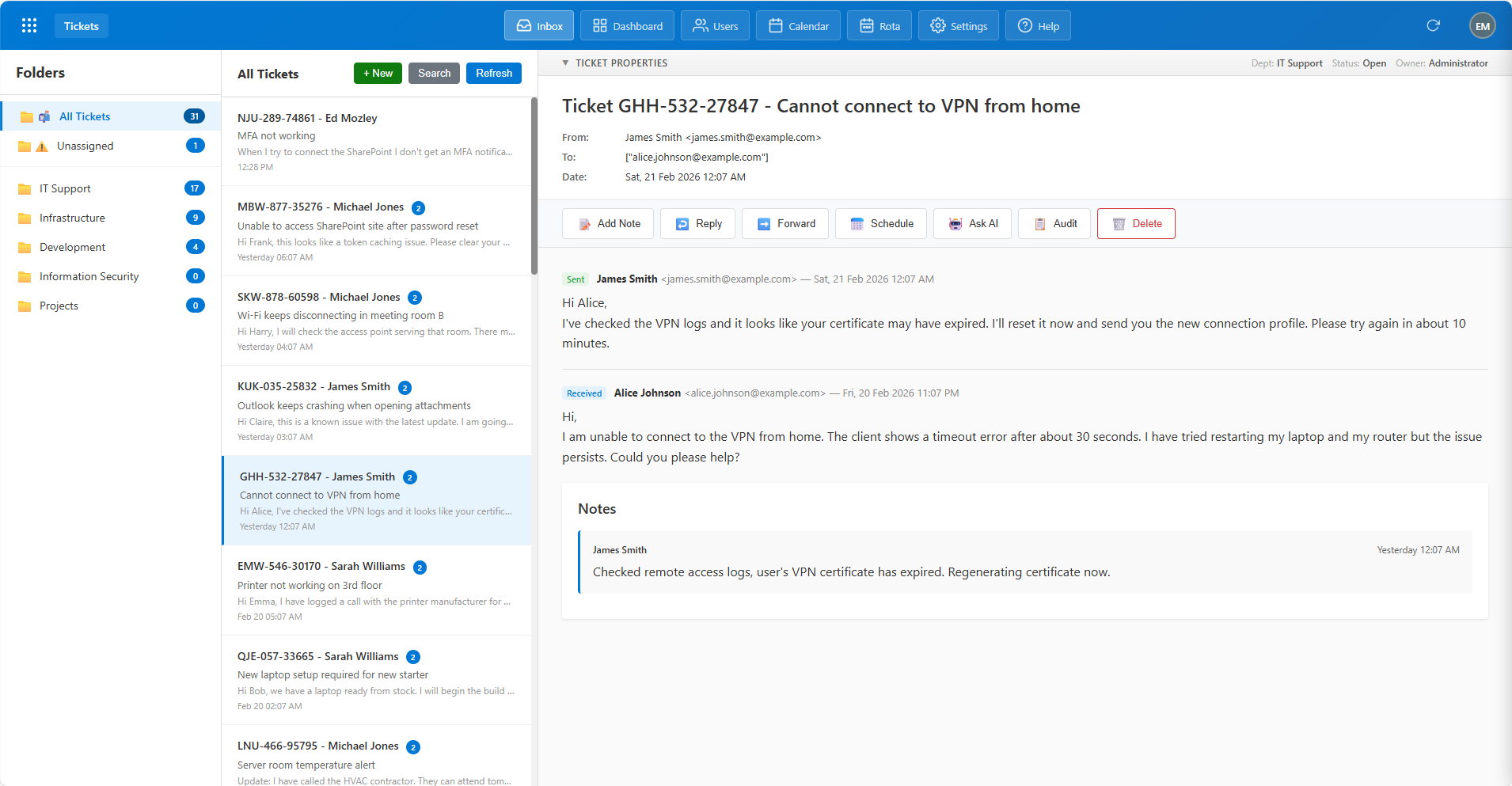The image size is (1512, 786).
Task: Click the Ask AI robot icon
Action: pyautogui.click(x=955, y=224)
